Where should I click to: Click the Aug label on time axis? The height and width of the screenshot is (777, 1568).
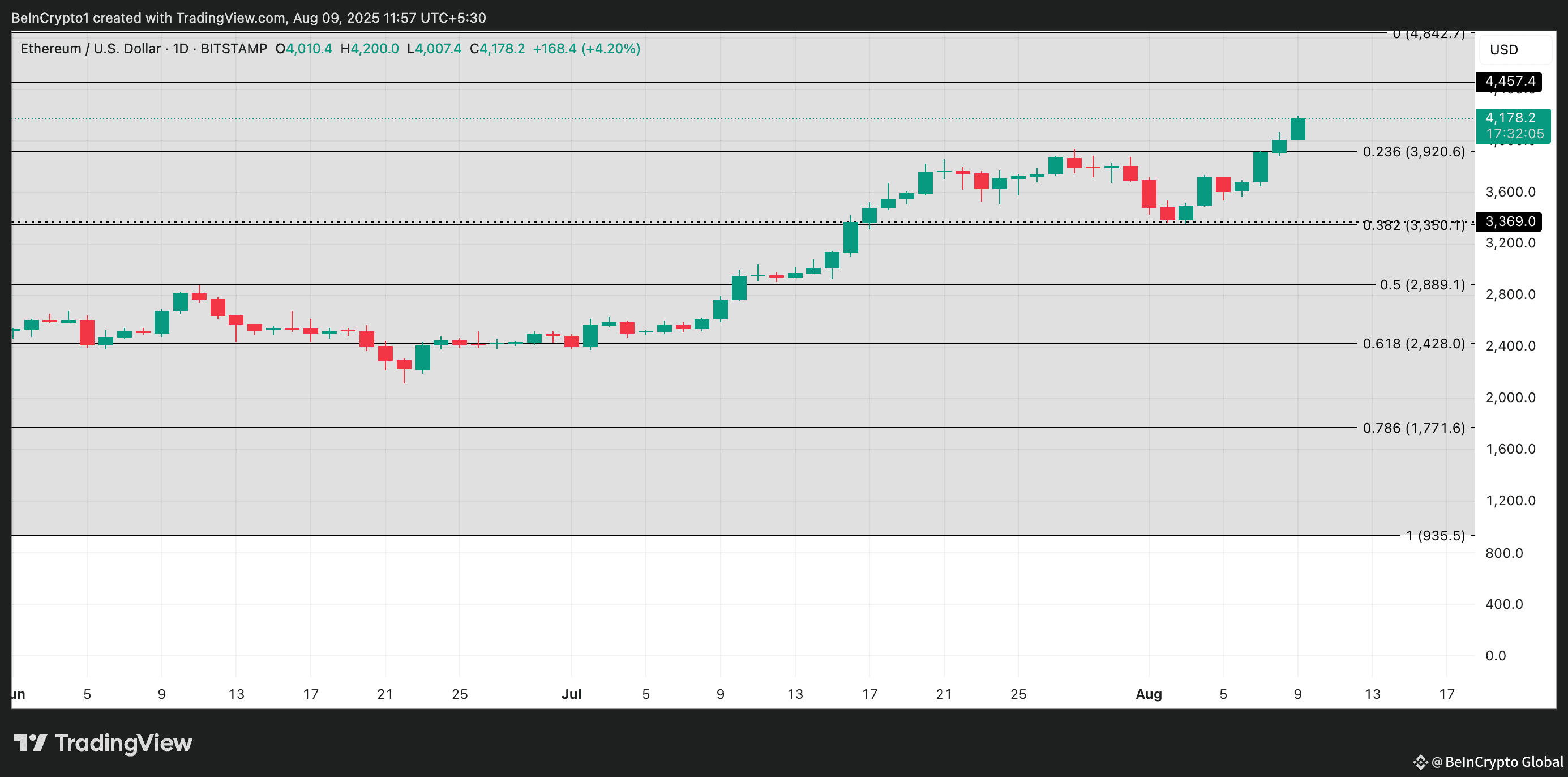coord(1148,694)
